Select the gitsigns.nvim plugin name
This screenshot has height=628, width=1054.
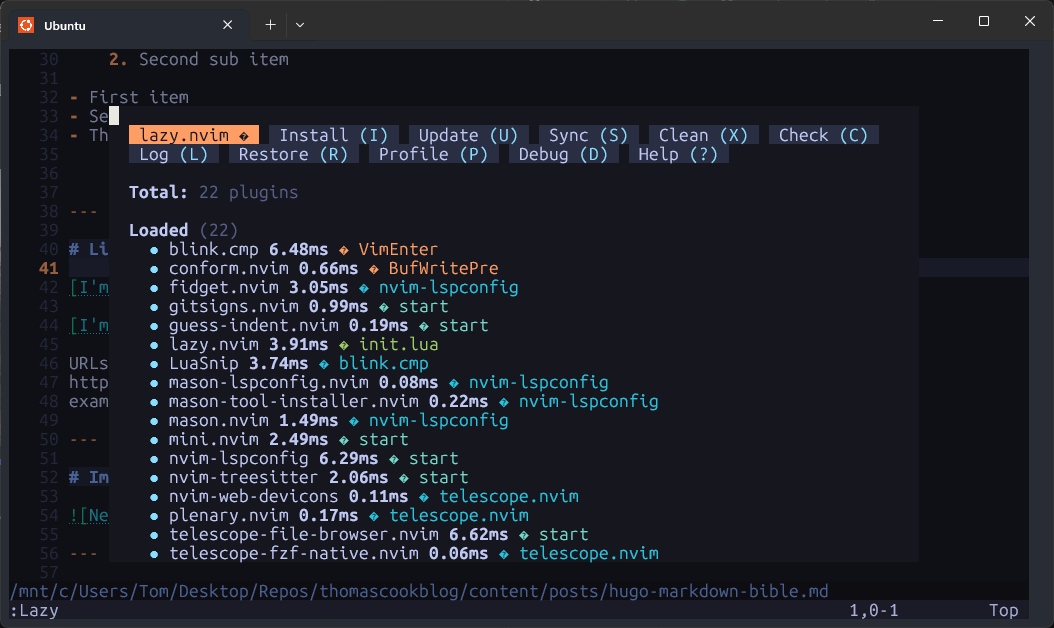[x=233, y=307]
